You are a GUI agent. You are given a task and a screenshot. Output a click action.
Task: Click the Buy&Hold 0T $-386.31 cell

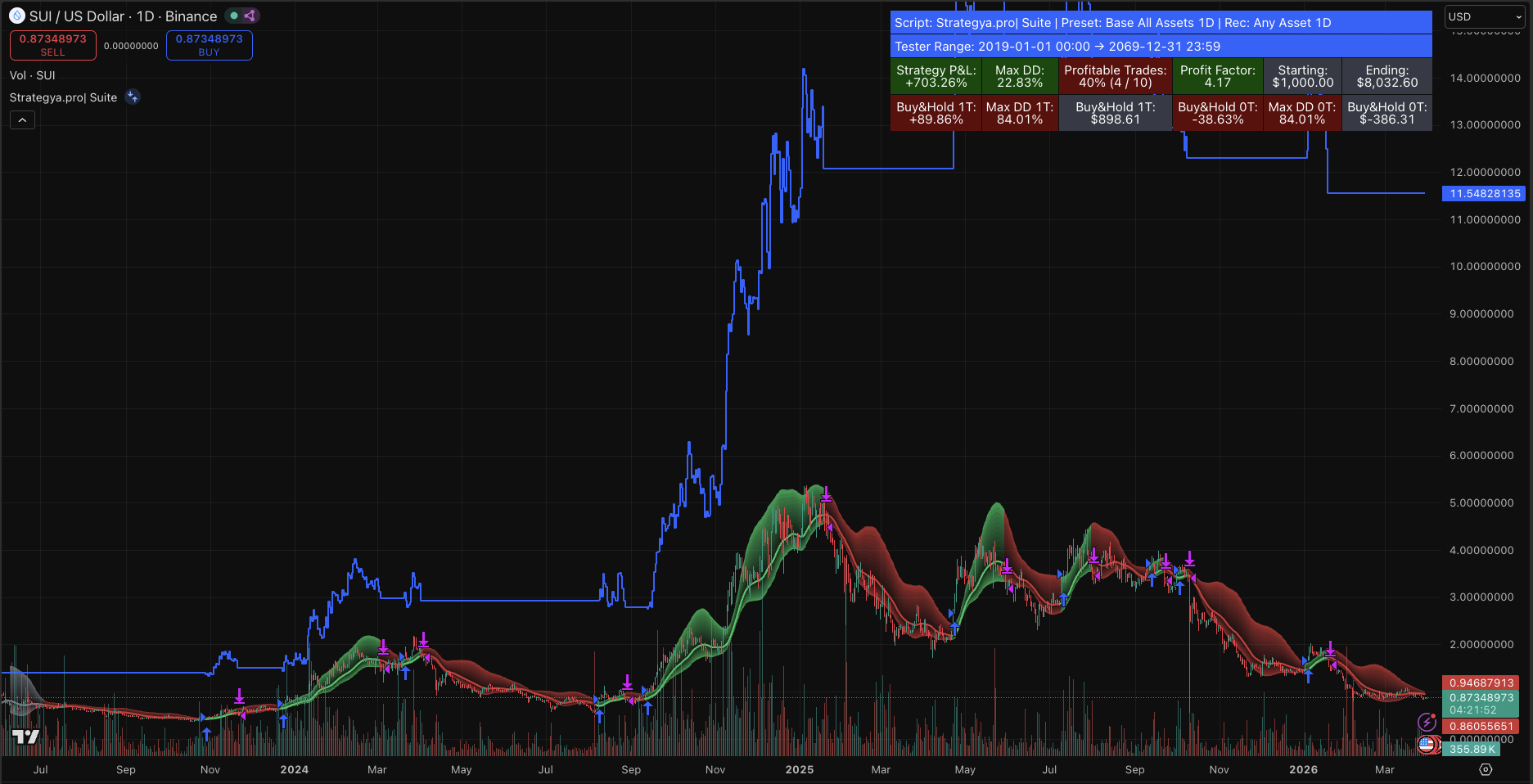coord(1387,113)
